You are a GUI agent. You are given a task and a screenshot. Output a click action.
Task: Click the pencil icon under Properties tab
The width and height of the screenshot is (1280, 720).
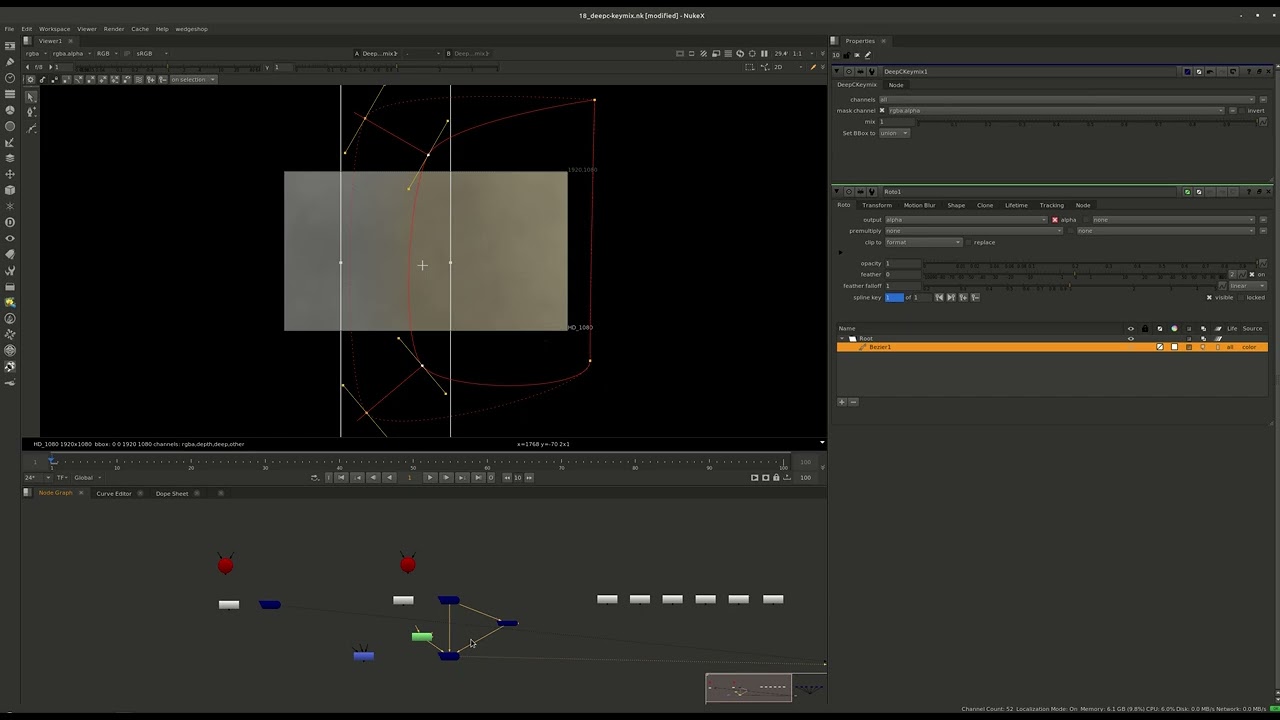point(867,55)
